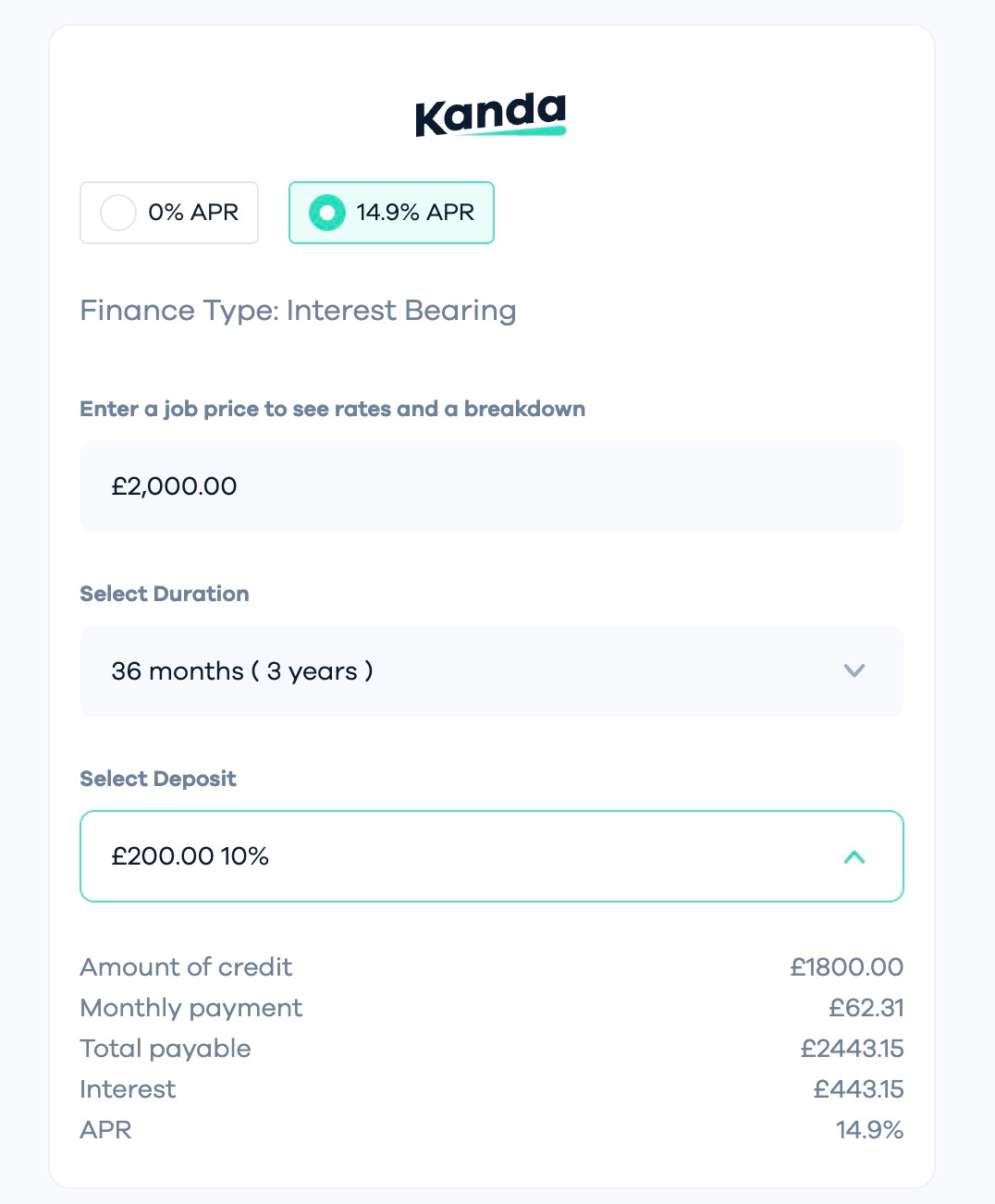The width and height of the screenshot is (995, 1204).
Task: Open the 36 months duration dropdown
Action: click(x=462, y=671)
